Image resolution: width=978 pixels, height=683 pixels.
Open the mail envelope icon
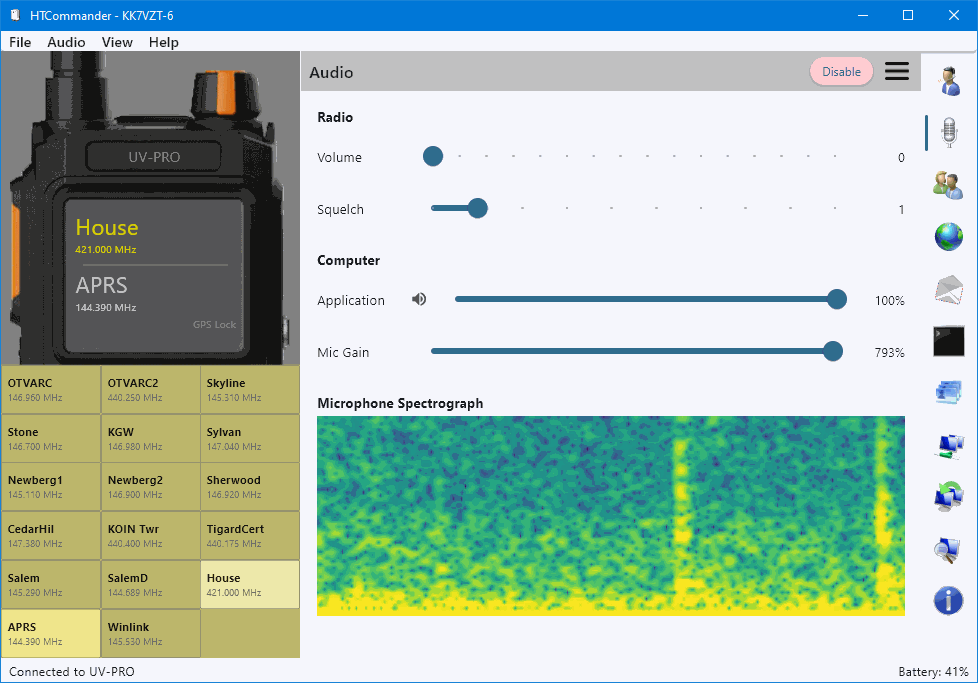coord(949,289)
